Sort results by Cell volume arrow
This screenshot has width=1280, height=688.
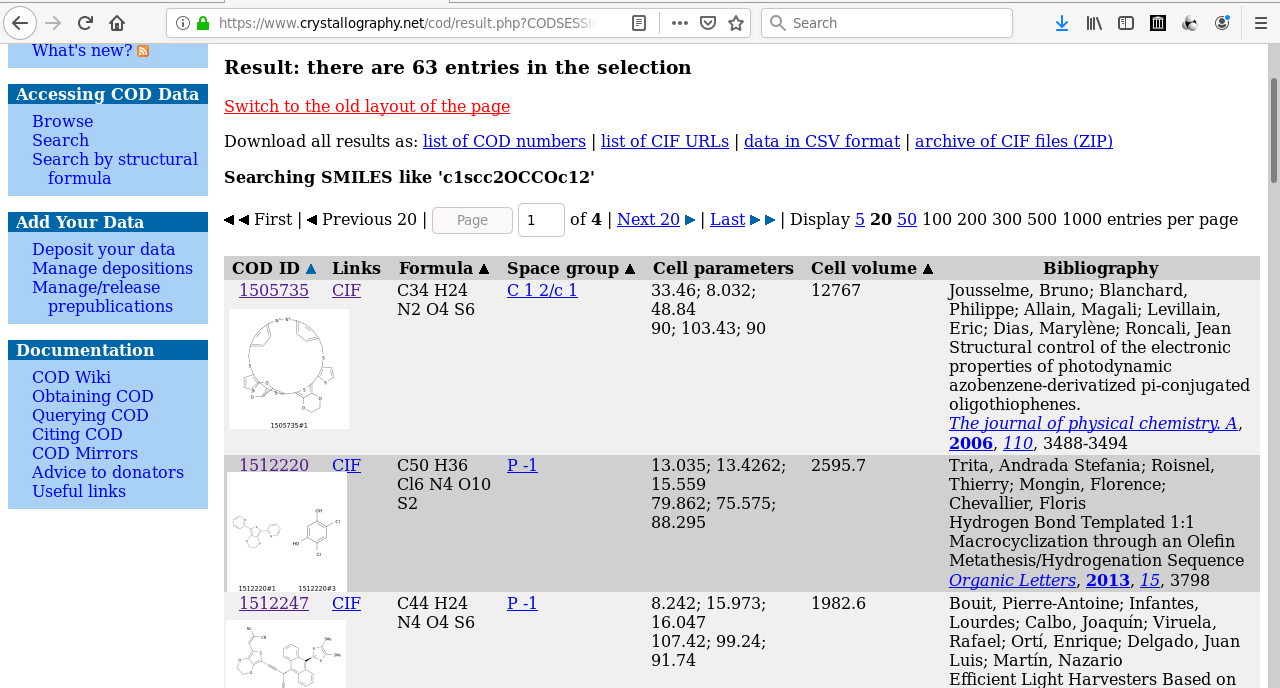click(928, 269)
